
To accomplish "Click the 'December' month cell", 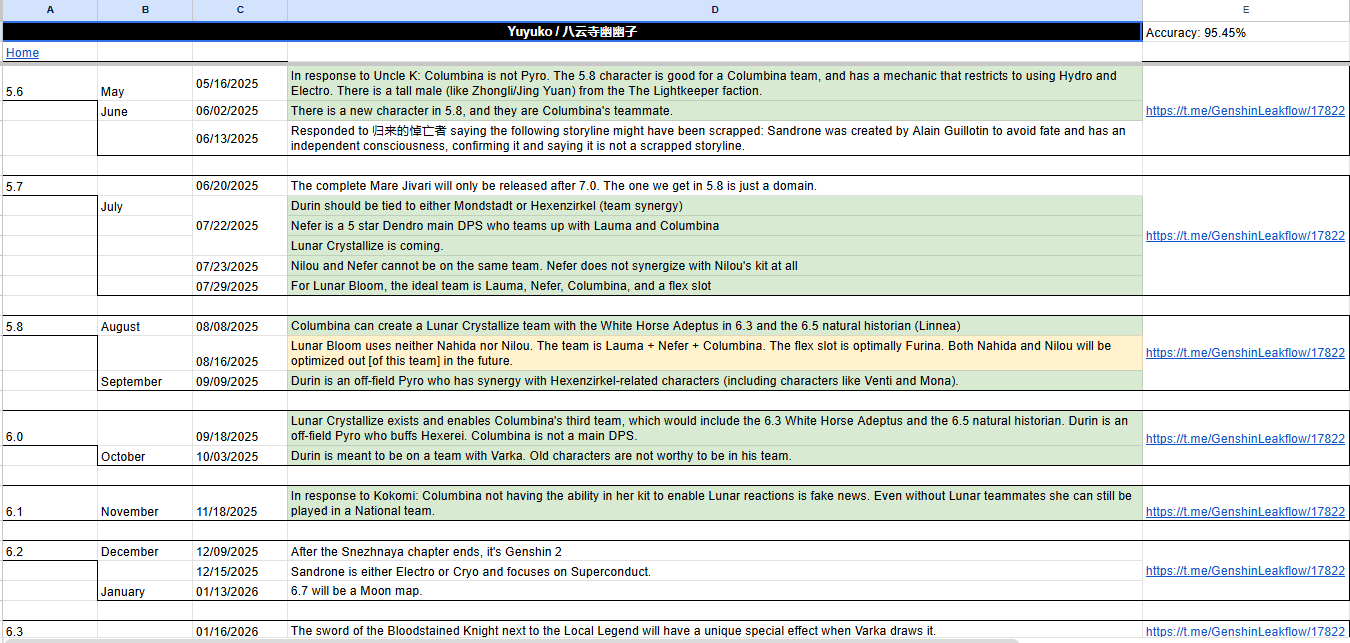I will point(145,551).
